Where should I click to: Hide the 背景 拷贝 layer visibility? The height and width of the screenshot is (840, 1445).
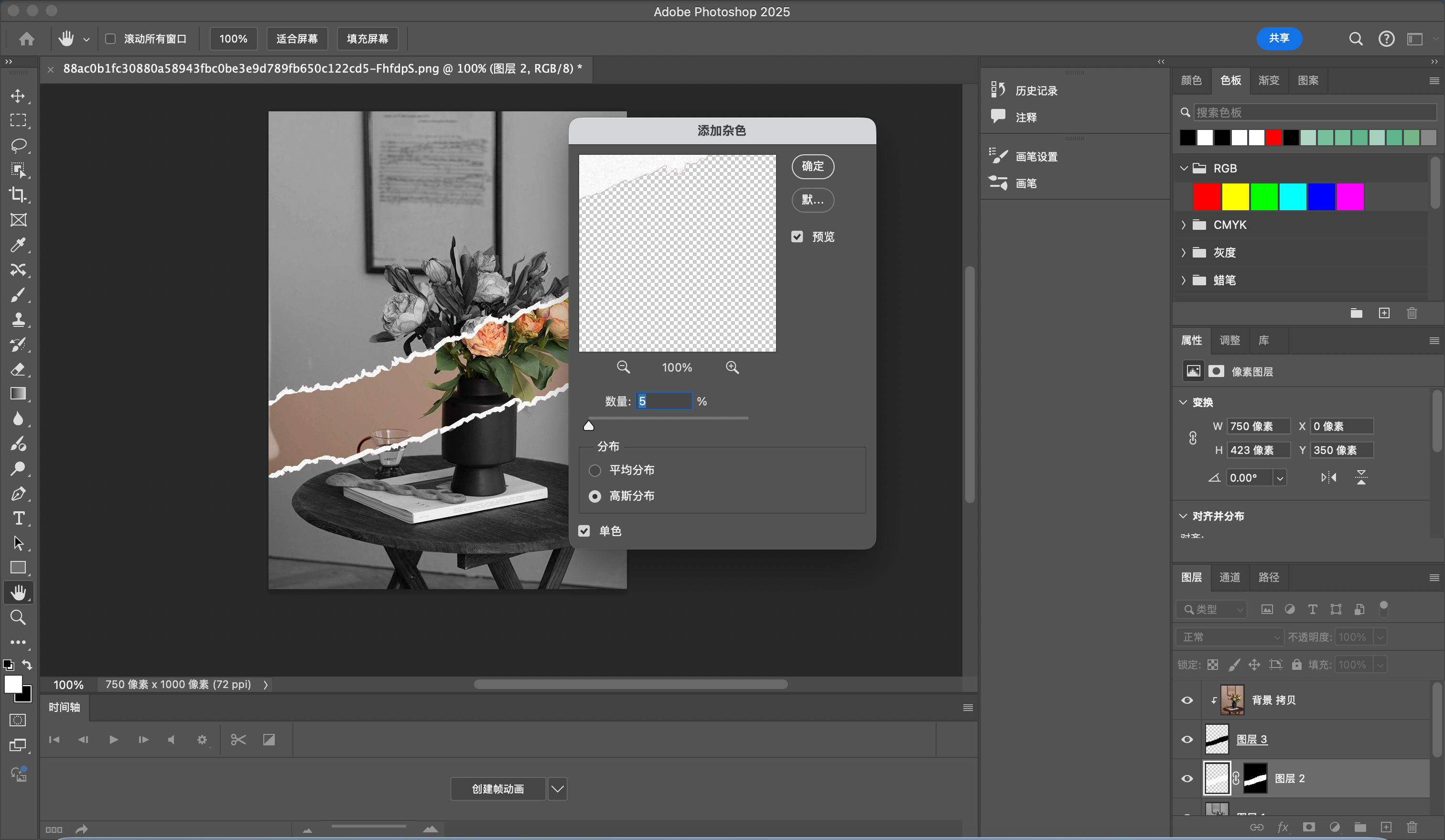pyautogui.click(x=1187, y=700)
